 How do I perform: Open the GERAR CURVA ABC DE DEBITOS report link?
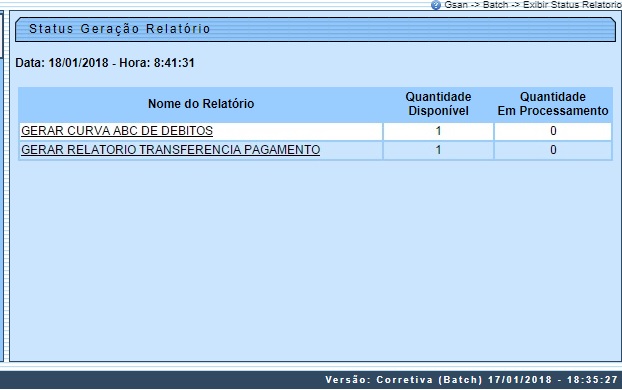117,131
